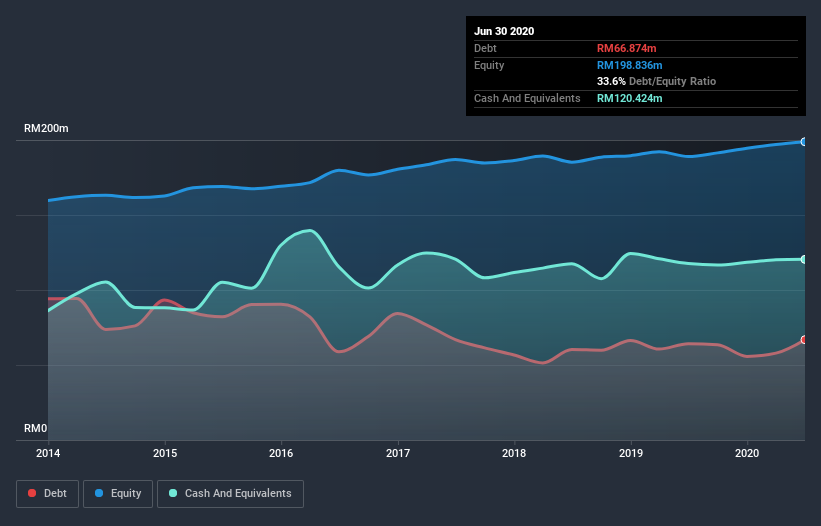Click the RM200m y-axis label
Image resolution: width=821 pixels, height=526 pixels.
click(x=46, y=129)
